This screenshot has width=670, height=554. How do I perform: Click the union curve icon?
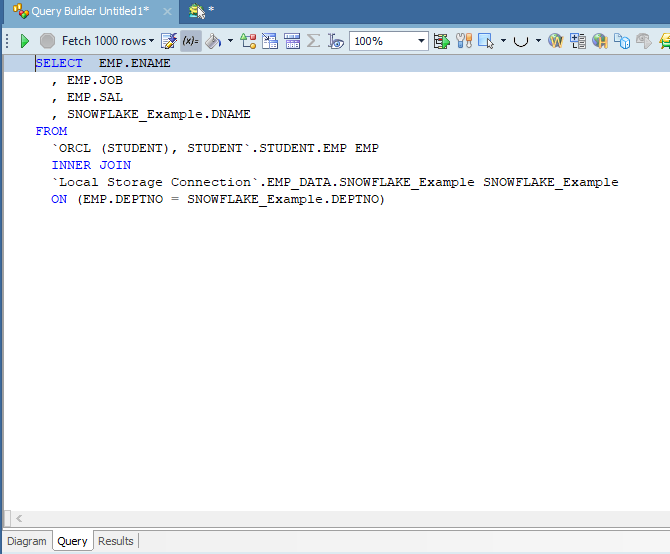point(521,41)
